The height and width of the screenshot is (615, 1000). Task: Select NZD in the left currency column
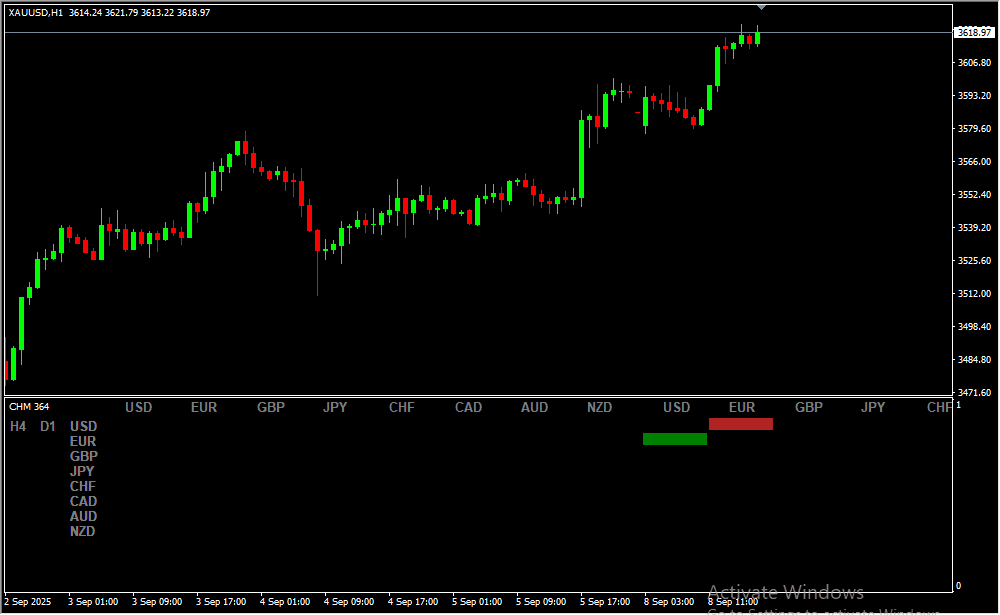pos(82,531)
